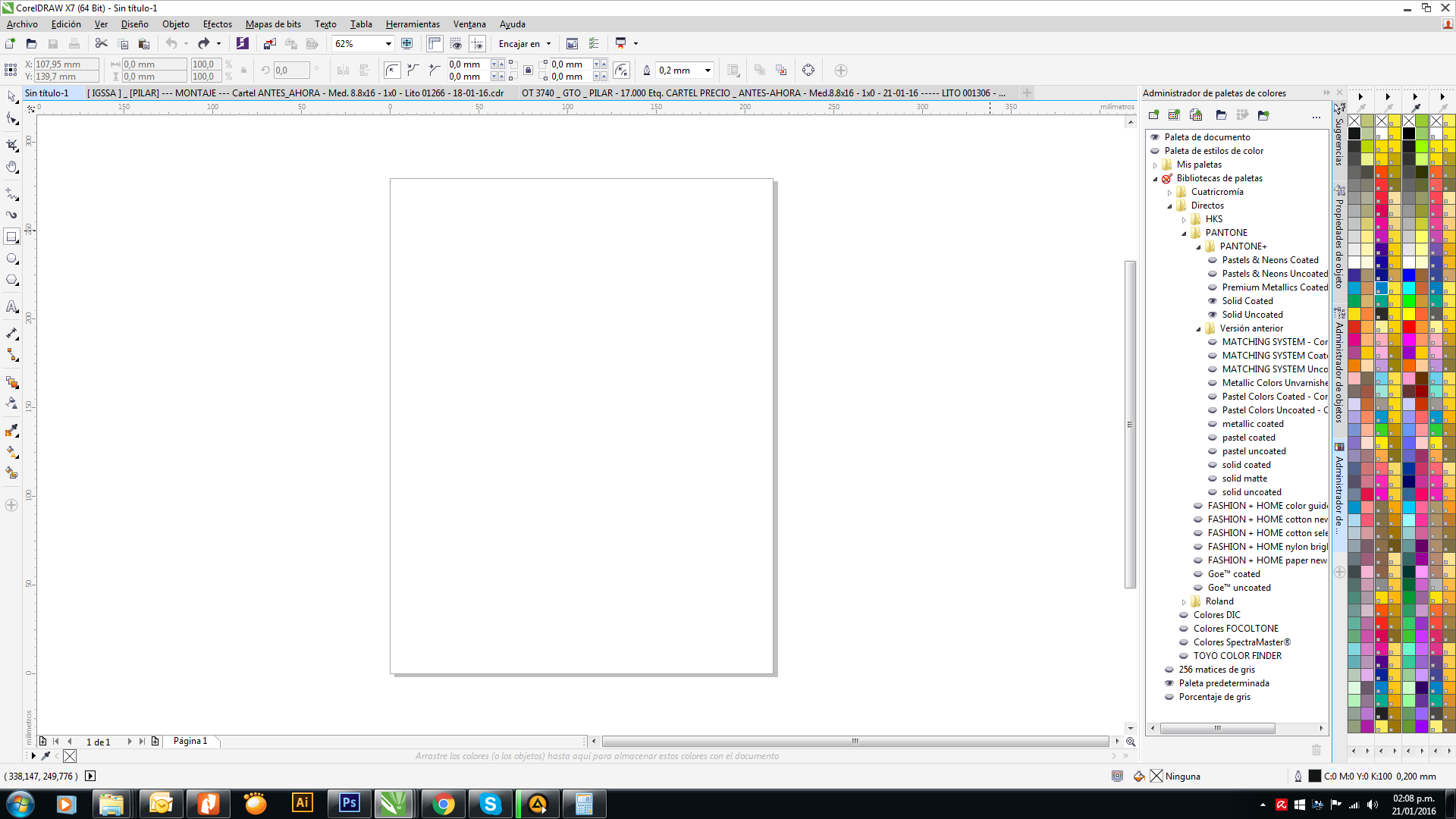The width and height of the screenshot is (1456, 819).
Task: Hide the Solid Uncoated palette
Action: tap(1213, 315)
